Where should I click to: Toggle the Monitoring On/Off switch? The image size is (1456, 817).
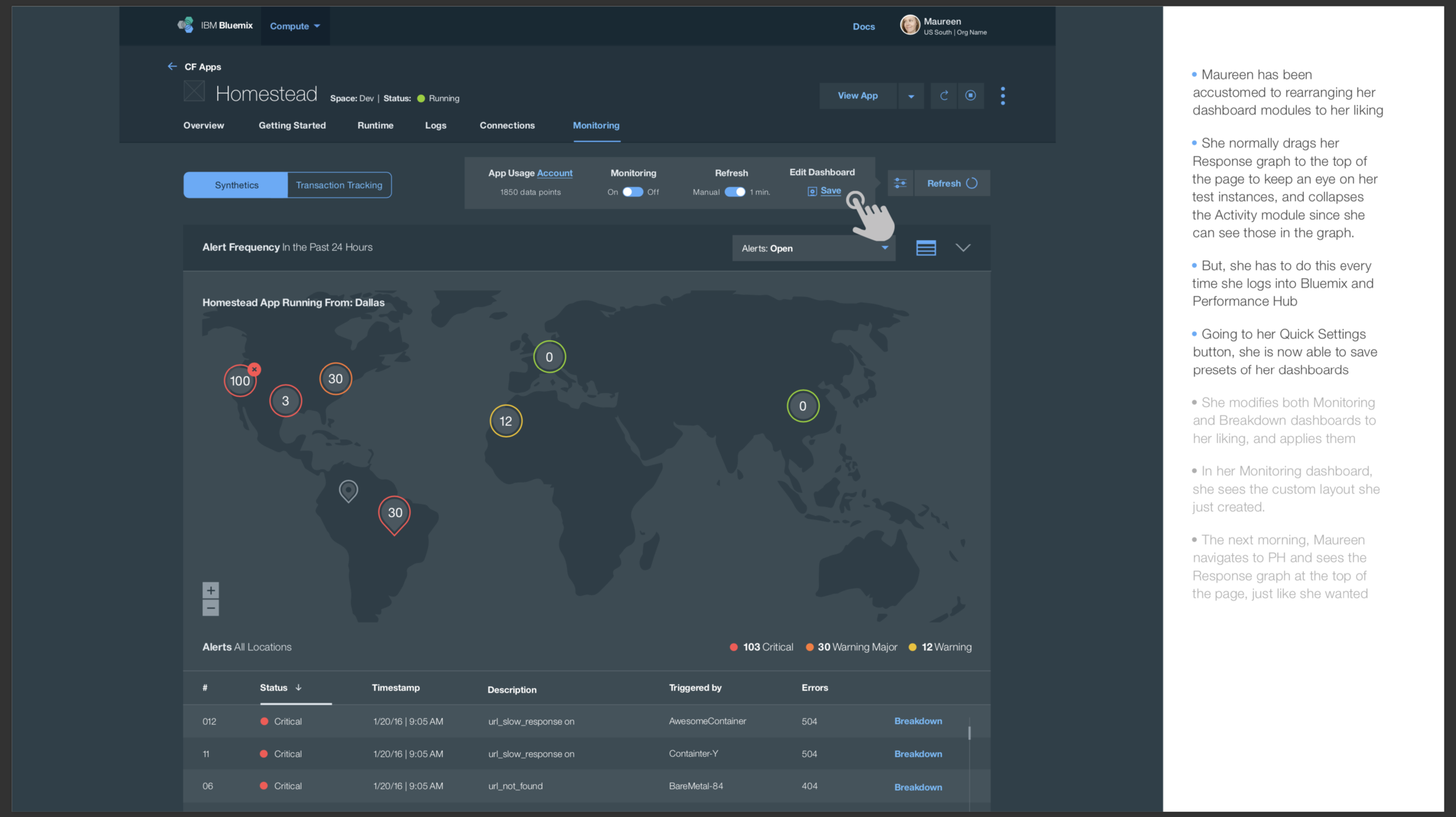pyautogui.click(x=632, y=192)
